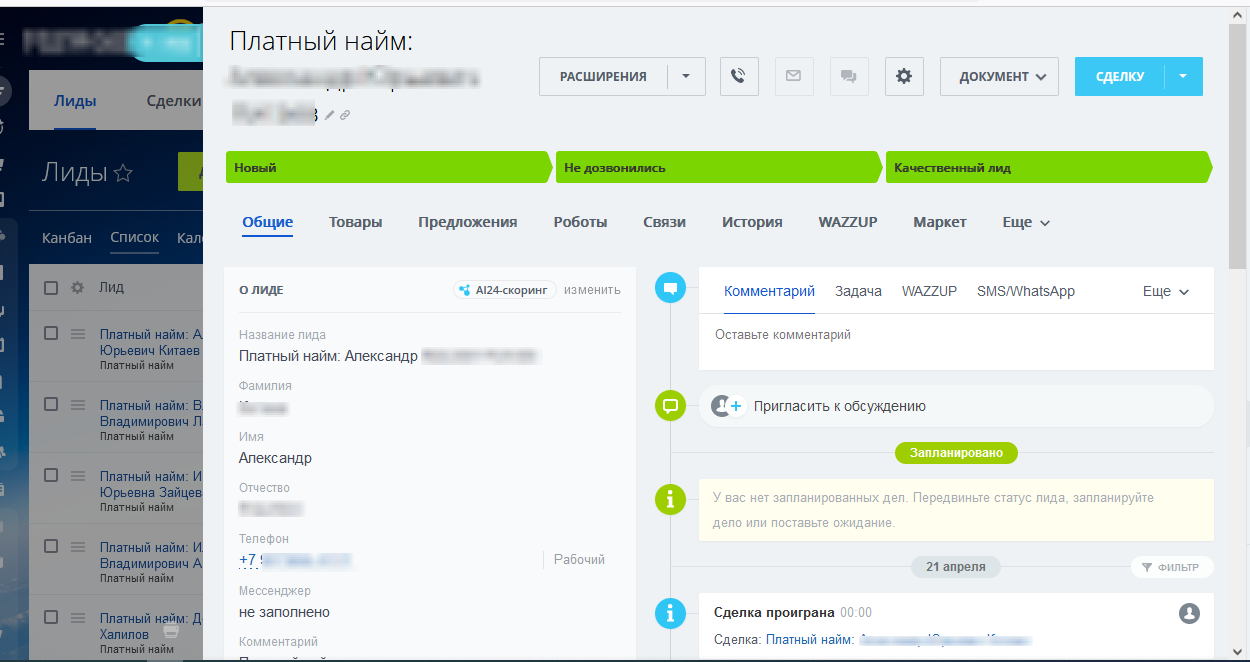
Task: Check the box for Юрьевна Зайцев lead
Action: 51,476
